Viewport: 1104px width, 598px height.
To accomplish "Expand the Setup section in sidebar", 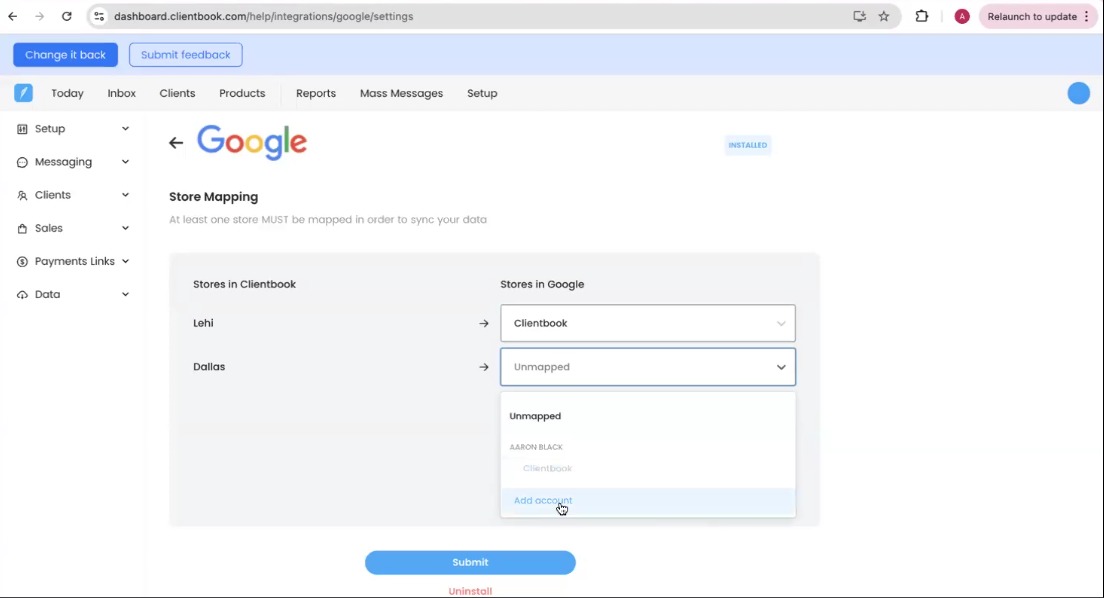I will 72,129.
